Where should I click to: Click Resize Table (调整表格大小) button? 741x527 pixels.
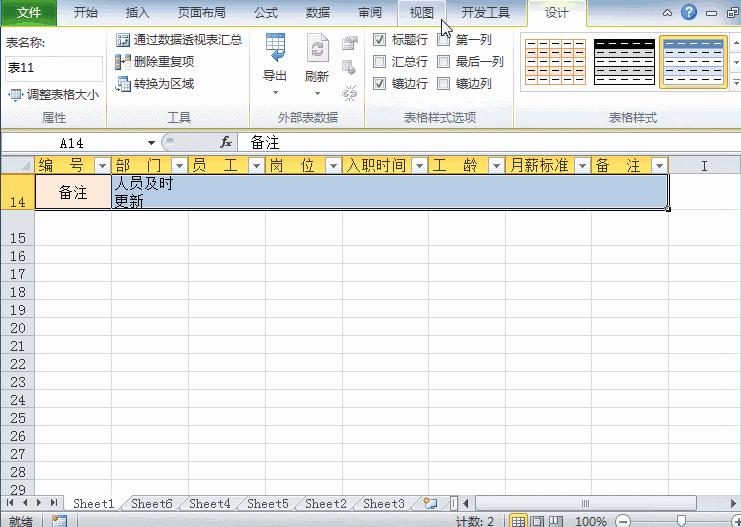54,95
